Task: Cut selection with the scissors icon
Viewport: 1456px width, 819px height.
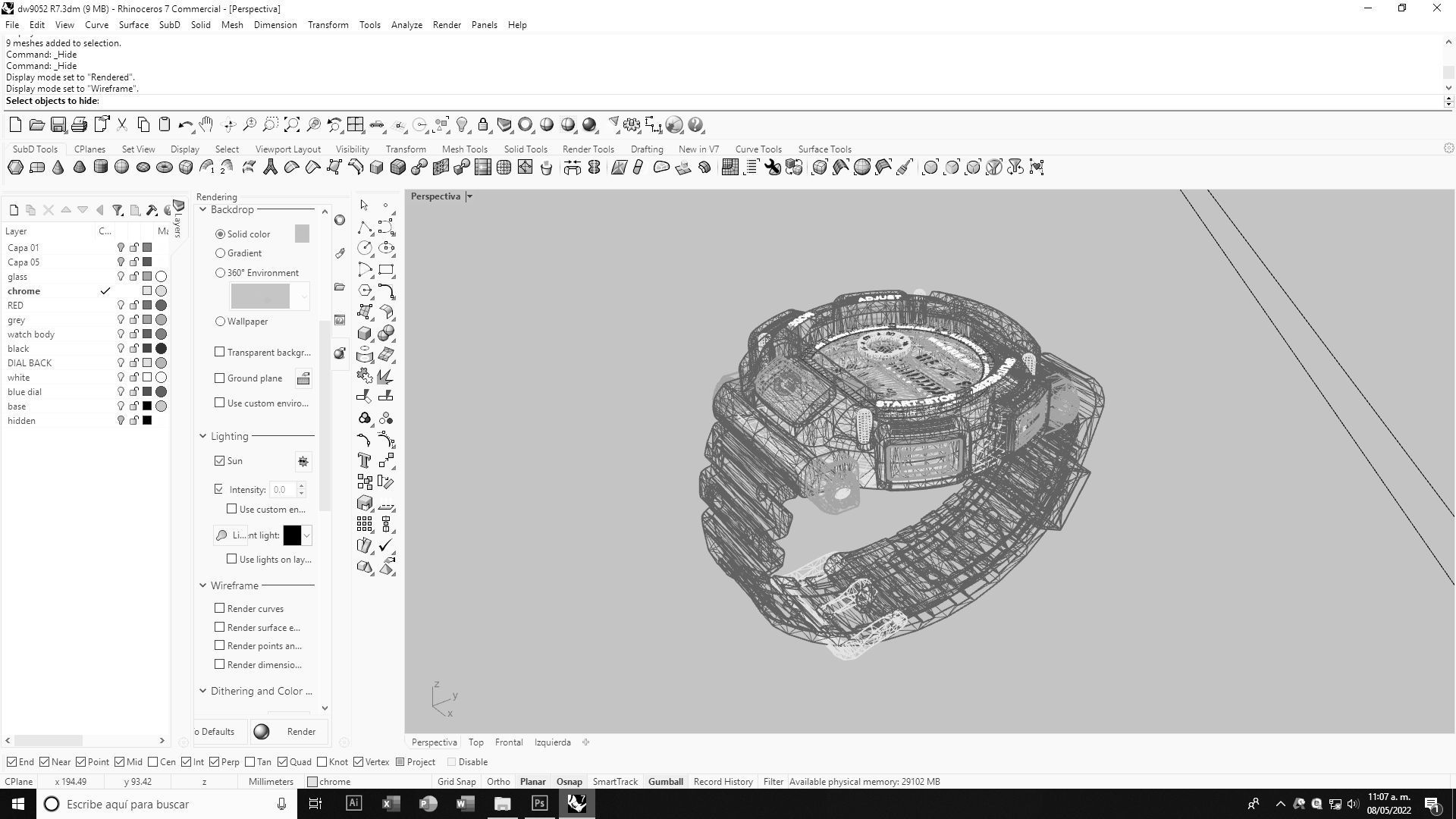Action: (121, 125)
